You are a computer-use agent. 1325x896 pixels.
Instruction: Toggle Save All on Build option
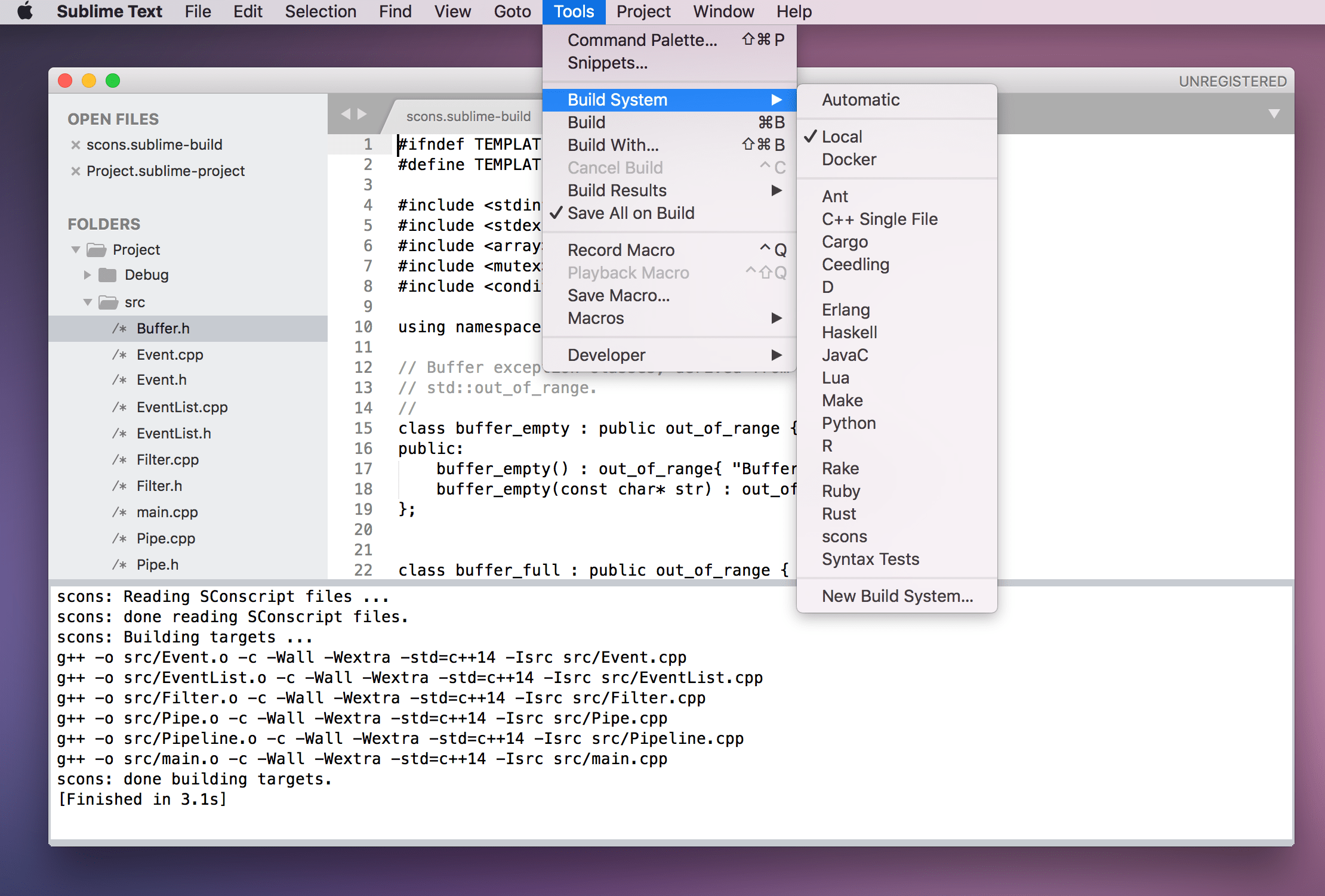coord(630,213)
